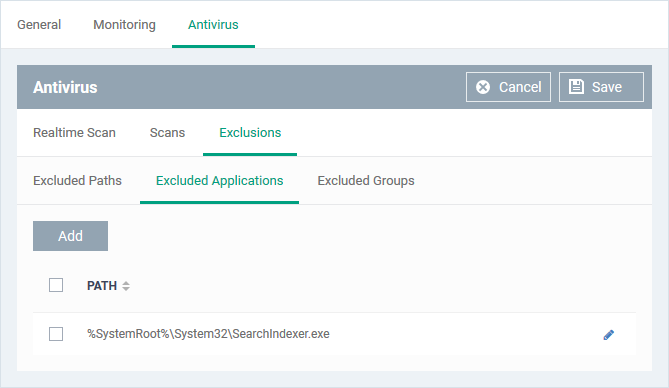Check the SearchIndexer.exe row checkbox
669x388 pixels.
pos(56,334)
